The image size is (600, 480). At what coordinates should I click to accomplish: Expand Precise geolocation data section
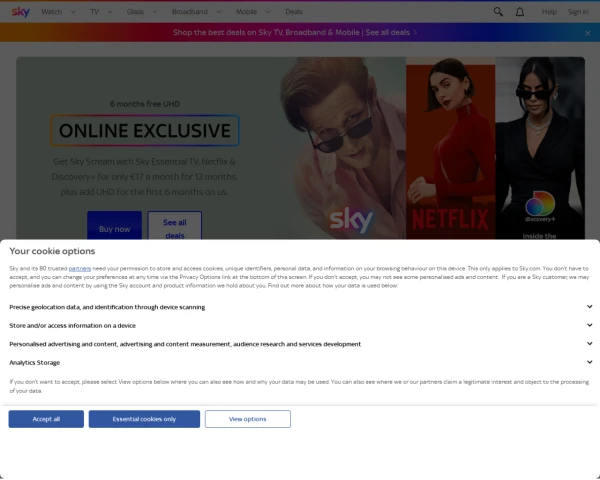tap(590, 307)
